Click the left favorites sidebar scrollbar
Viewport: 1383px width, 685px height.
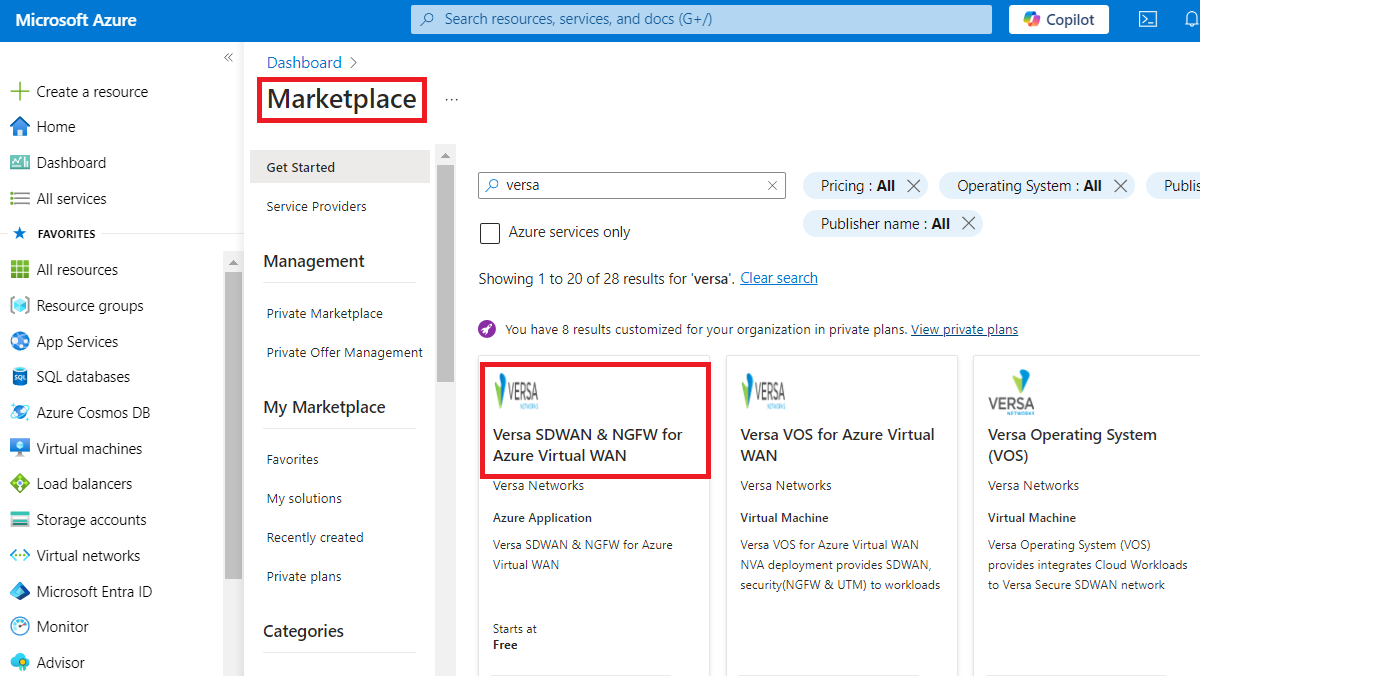pyautogui.click(x=233, y=425)
